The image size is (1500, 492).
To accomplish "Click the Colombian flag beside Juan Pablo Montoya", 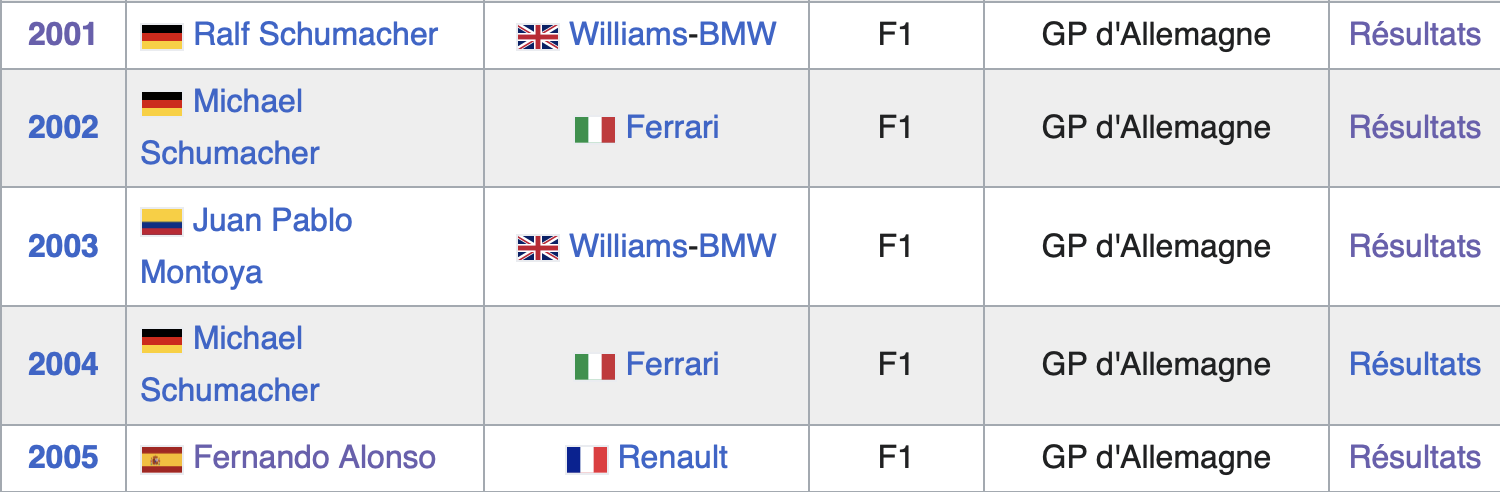I will (161, 221).
